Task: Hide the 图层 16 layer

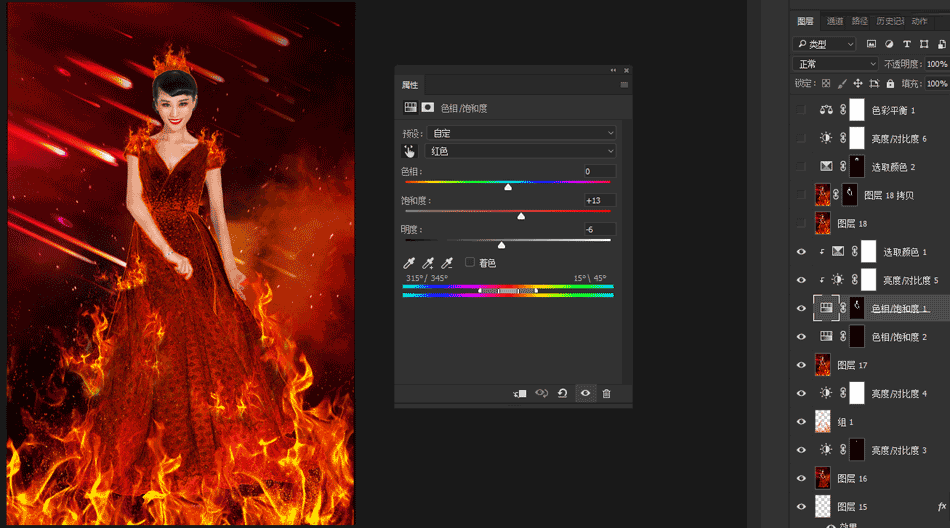Action: coord(801,478)
